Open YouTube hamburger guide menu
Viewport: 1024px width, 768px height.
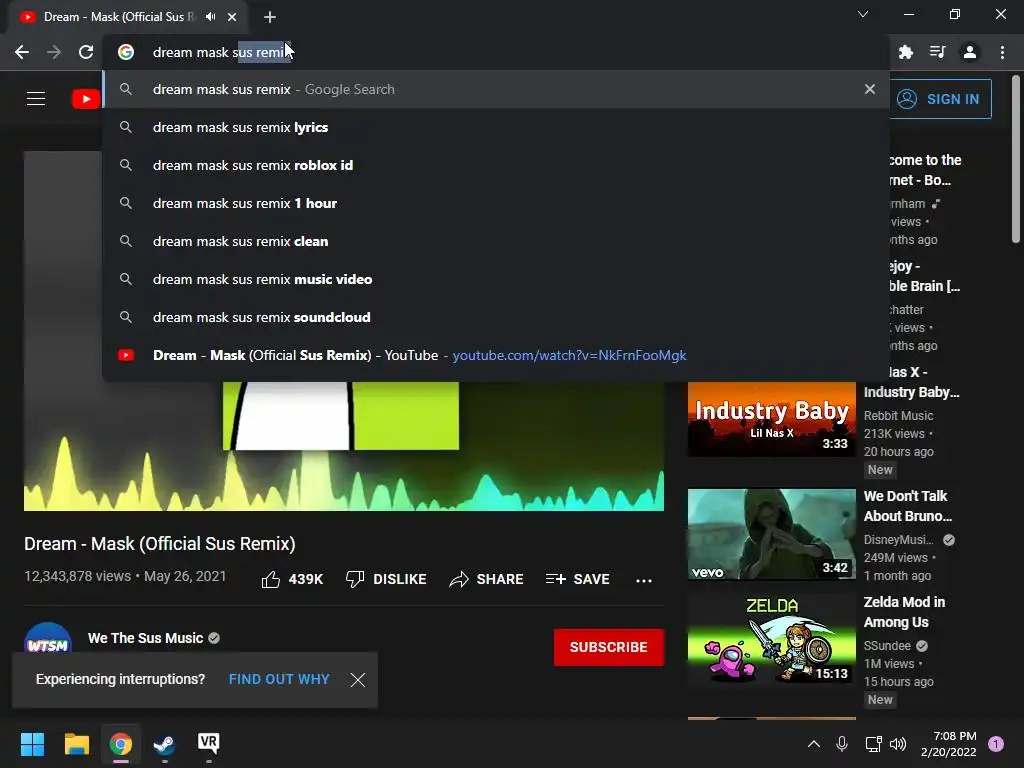[36, 99]
